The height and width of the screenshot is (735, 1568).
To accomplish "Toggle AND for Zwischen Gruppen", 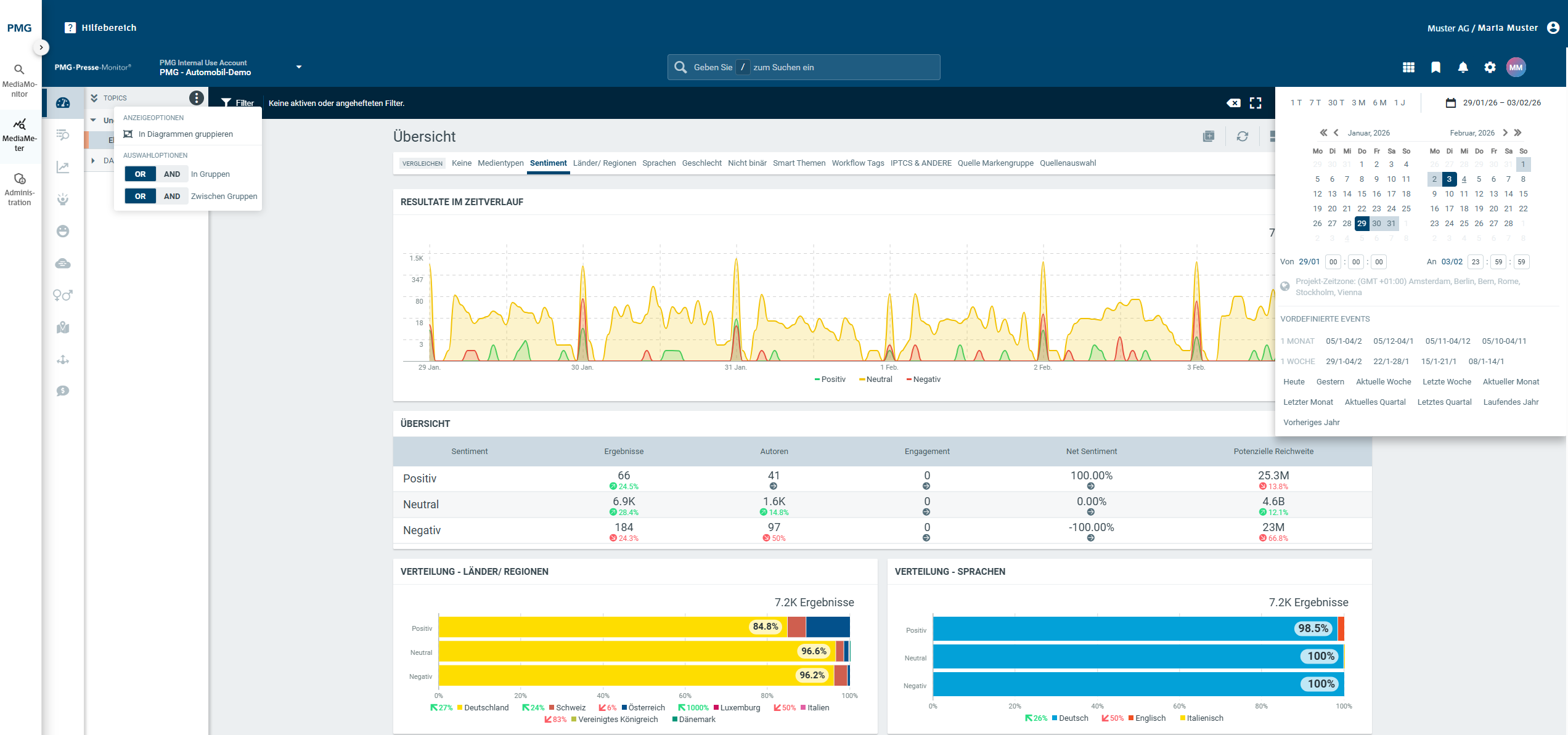I will [x=172, y=197].
